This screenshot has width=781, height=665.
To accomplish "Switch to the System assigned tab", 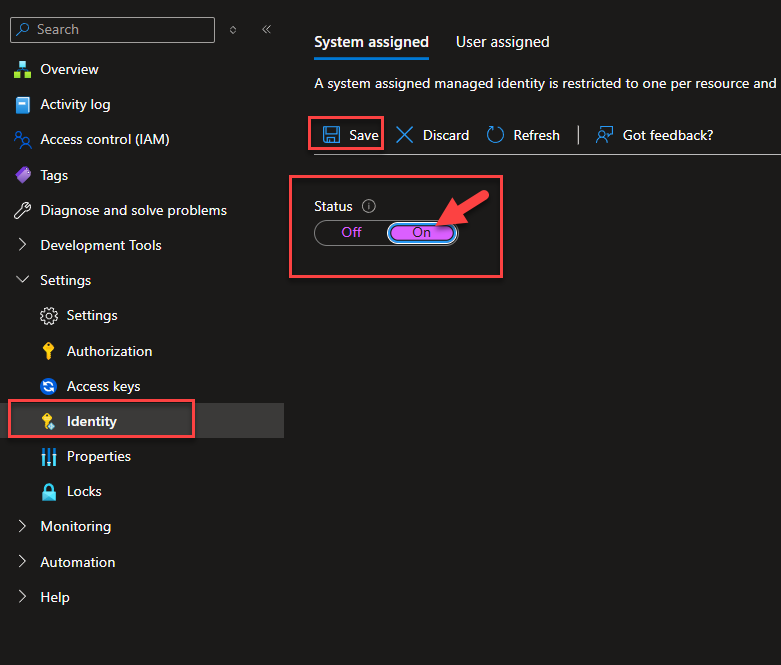I will click(371, 42).
